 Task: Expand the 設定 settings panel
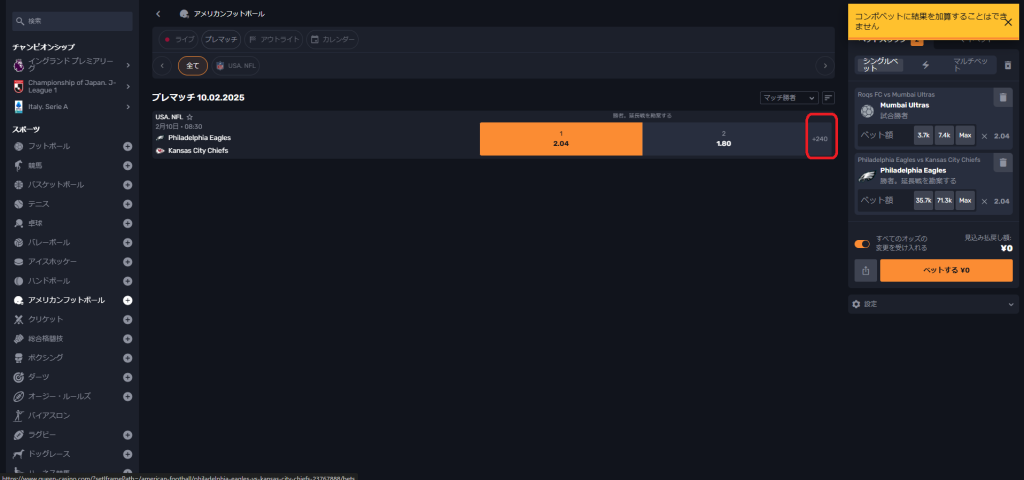tap(933, 304)
